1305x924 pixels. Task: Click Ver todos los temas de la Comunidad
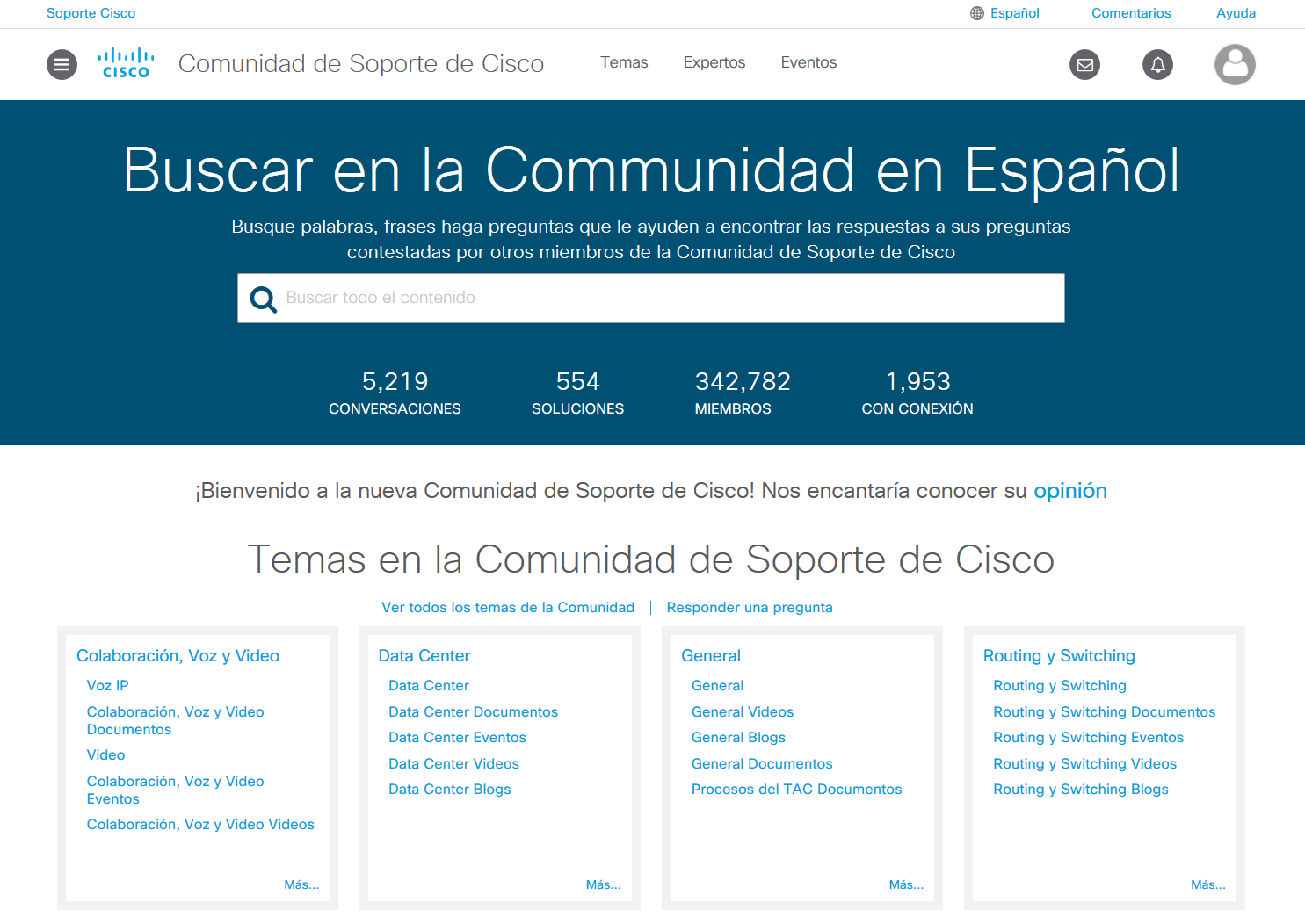(x=508, y=607)
